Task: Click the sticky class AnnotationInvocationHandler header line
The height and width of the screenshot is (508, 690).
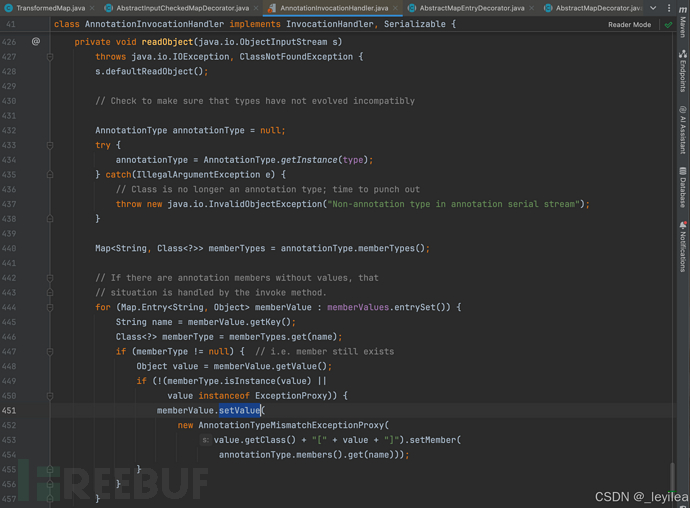Action: pos(254,24)
